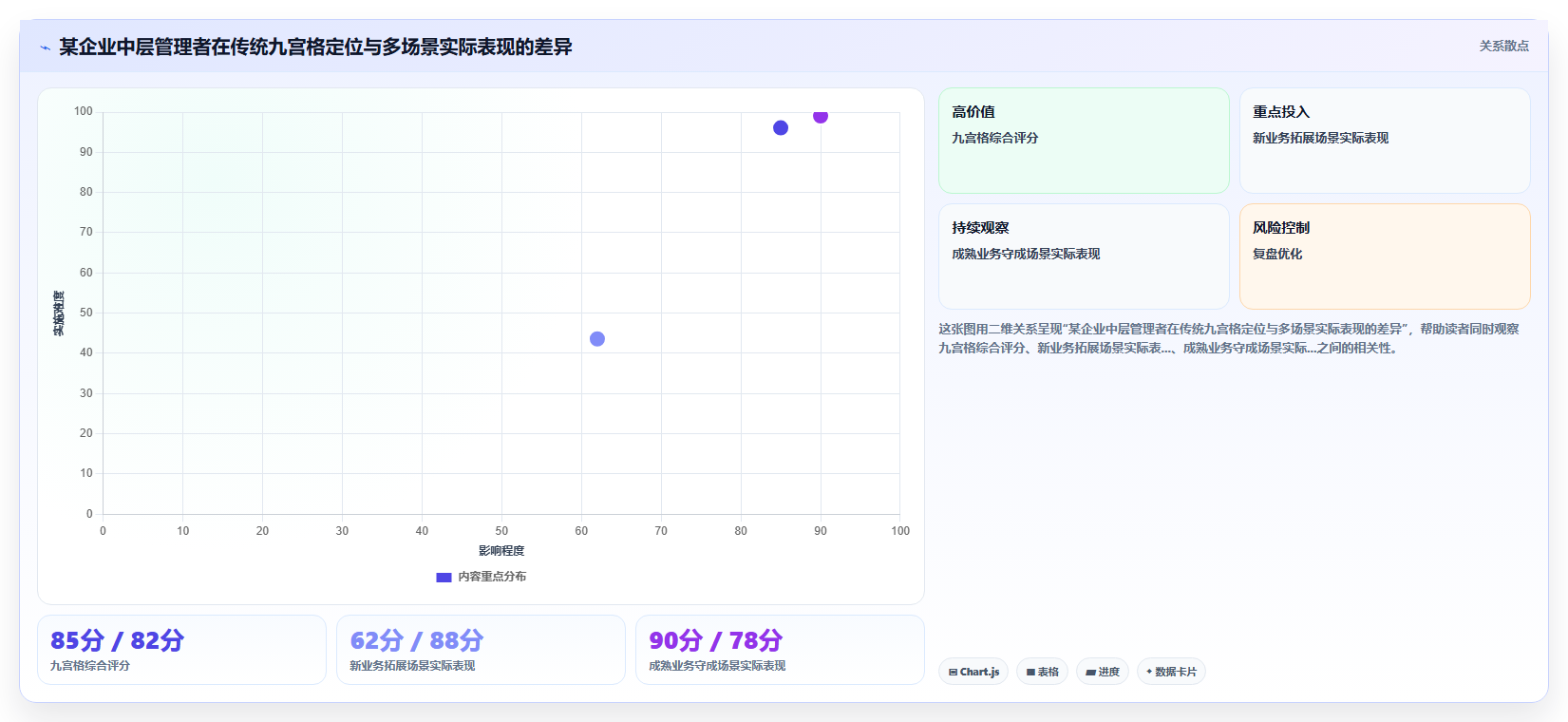This screenshot has height=722, width=1568.
Task: Click the icon in the Chart.js tag
Action: coord(953,672)
